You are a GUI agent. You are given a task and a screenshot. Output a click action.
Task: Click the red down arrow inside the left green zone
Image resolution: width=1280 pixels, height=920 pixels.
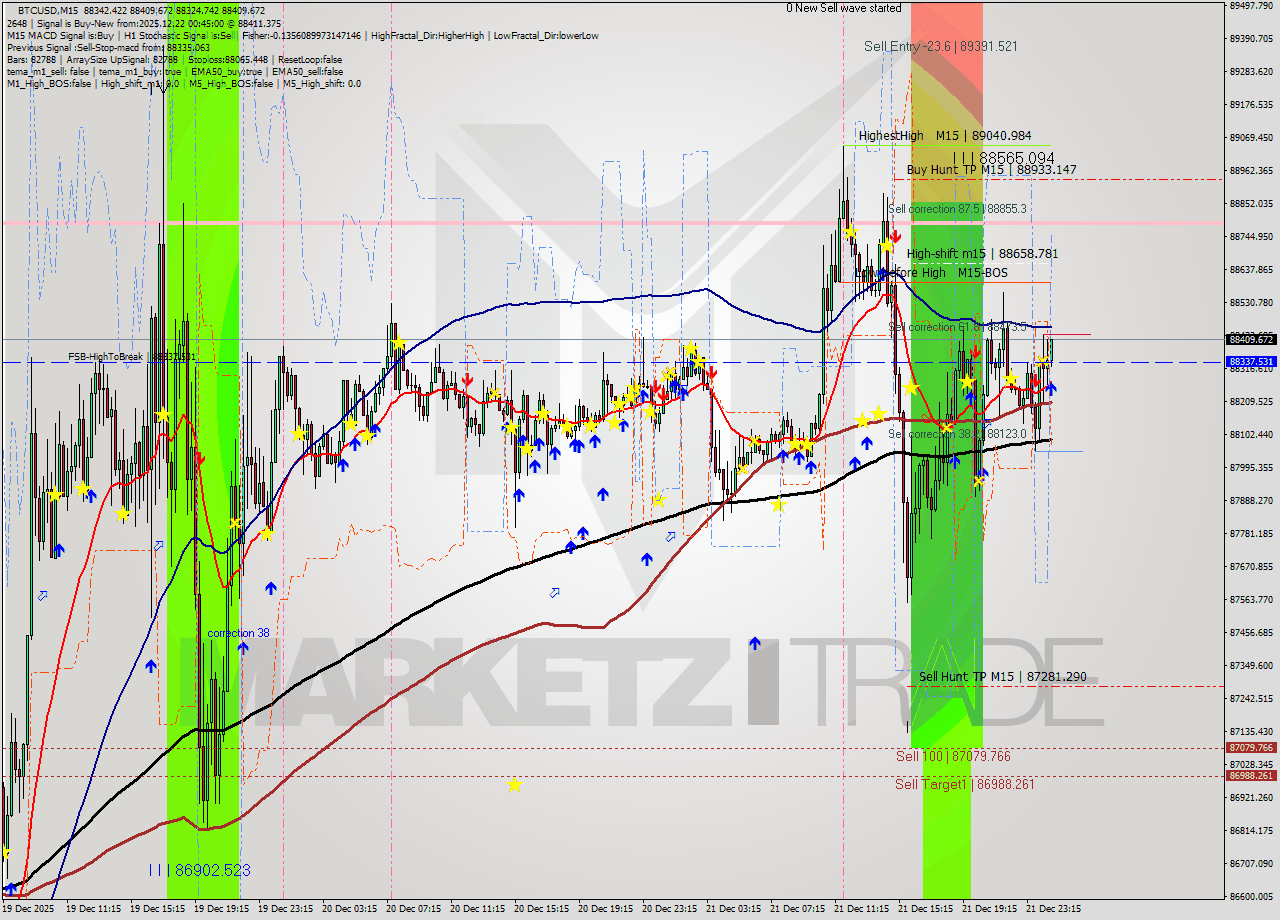(200, 458)
